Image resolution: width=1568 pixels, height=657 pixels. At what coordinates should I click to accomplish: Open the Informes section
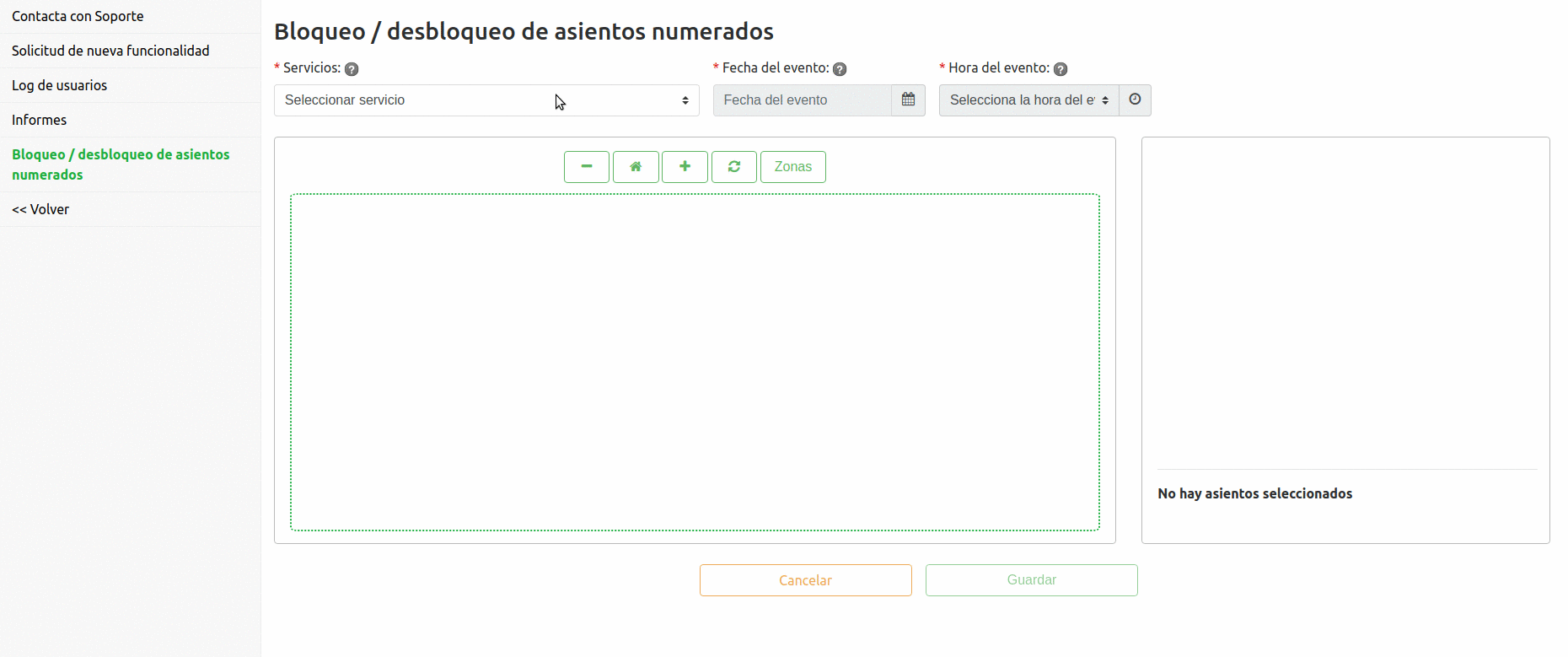131,120
